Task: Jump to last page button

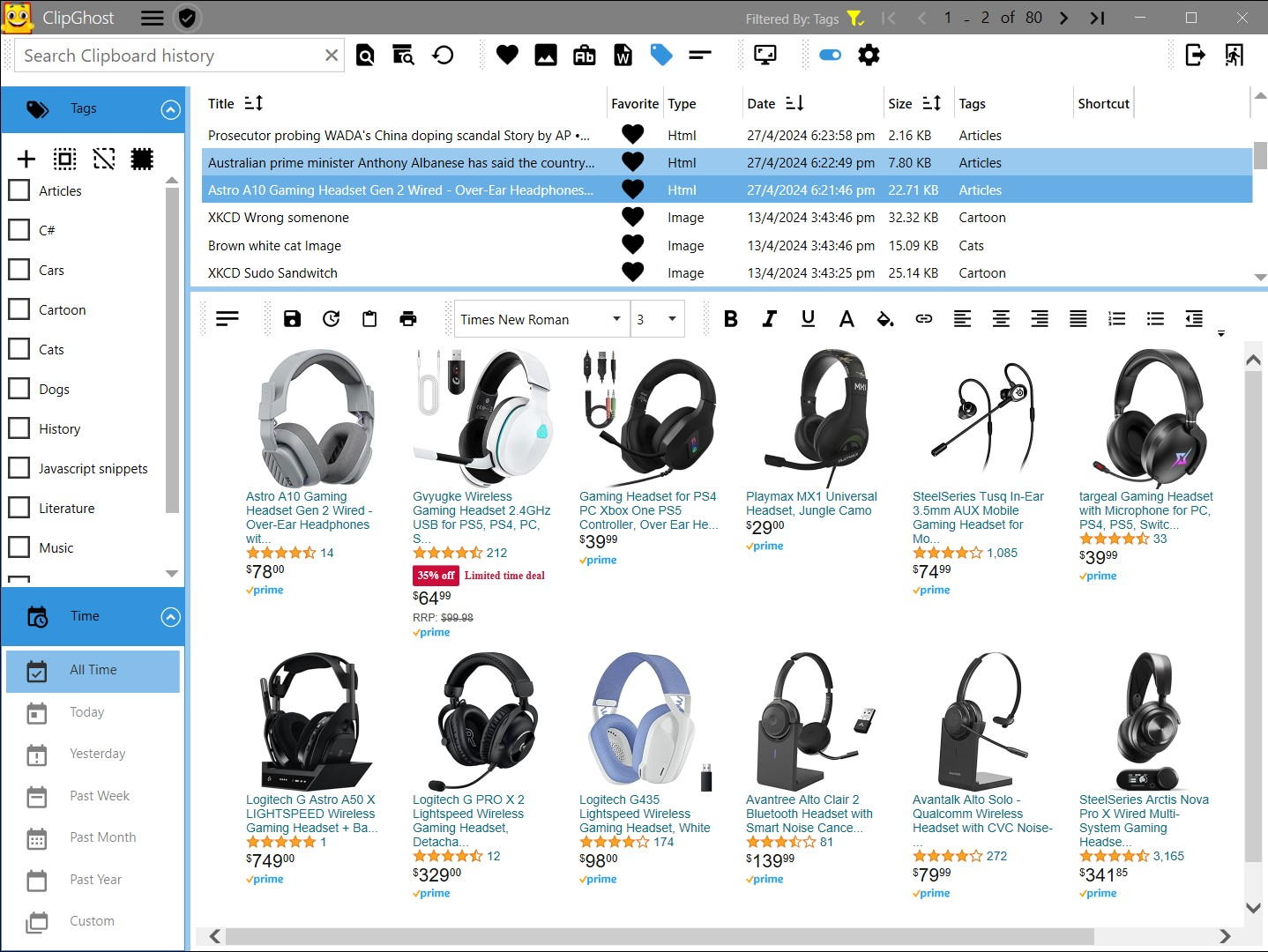Action: 1098,18
